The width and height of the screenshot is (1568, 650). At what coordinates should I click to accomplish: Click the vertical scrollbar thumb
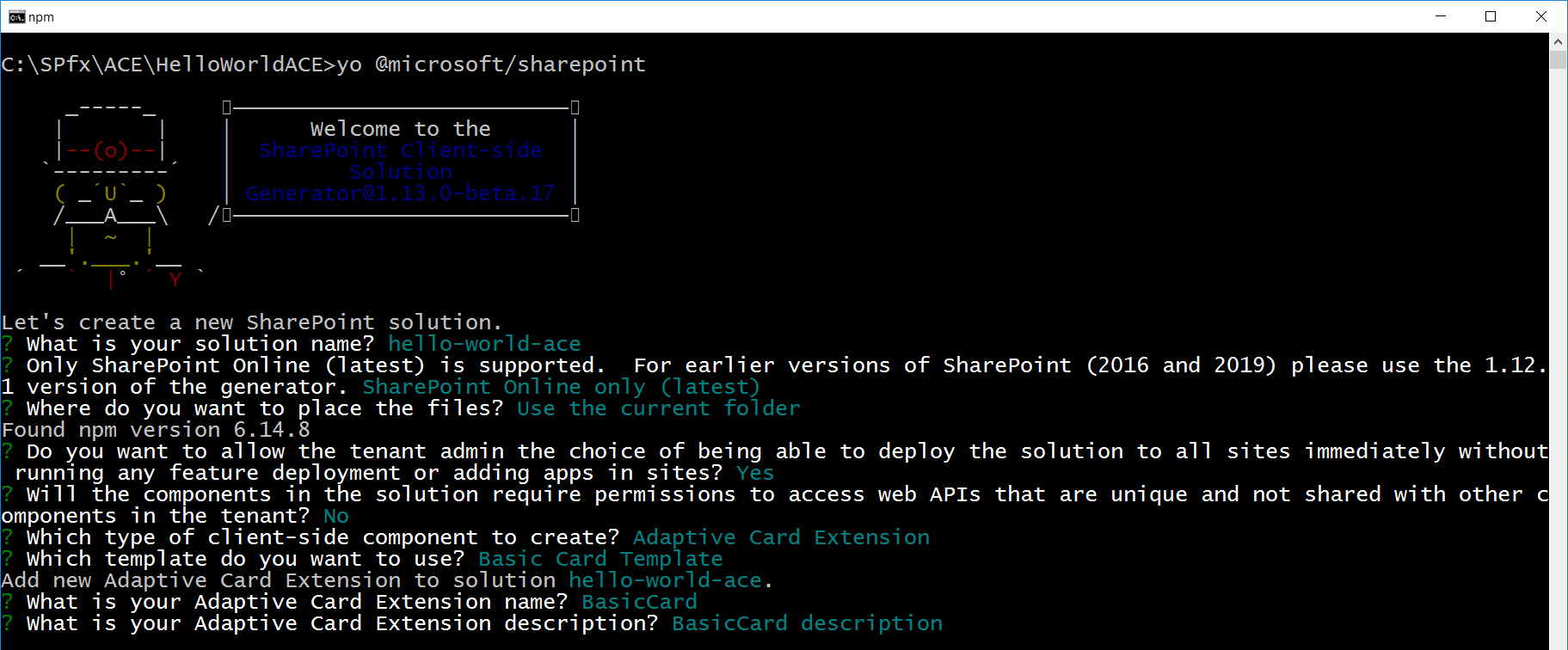[x=1558, y=59]
